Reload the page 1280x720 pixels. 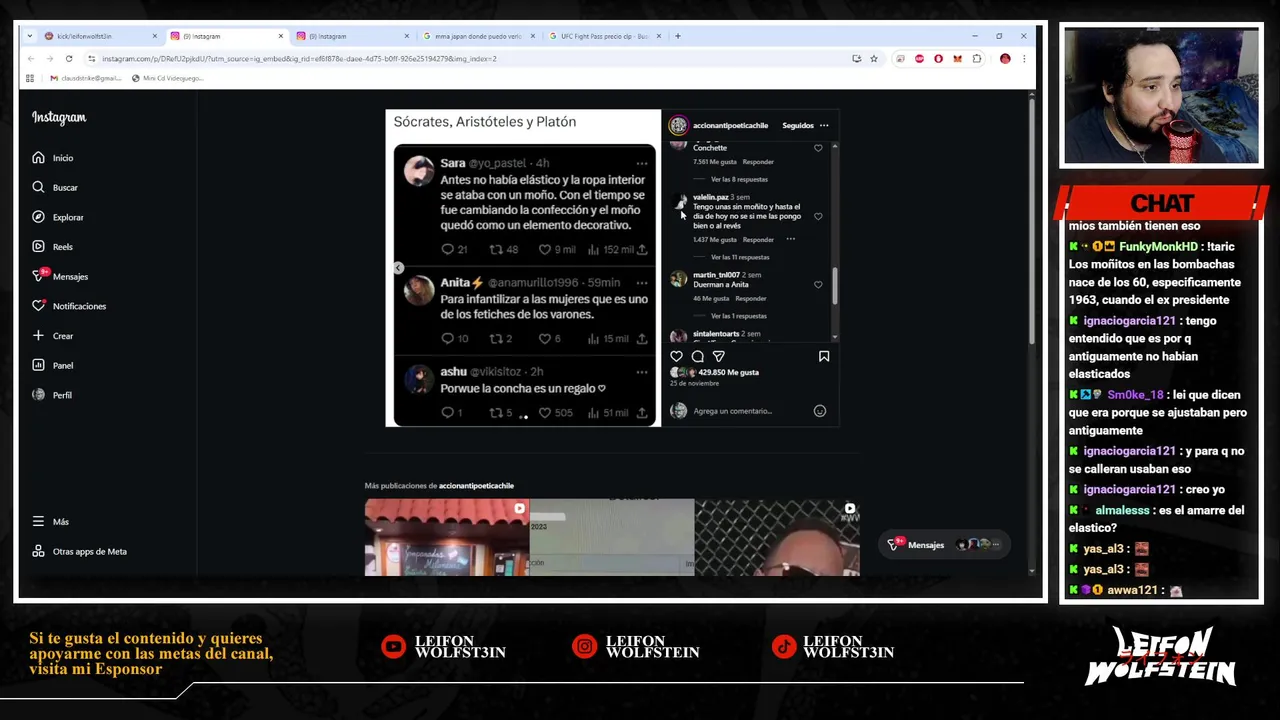69,59
